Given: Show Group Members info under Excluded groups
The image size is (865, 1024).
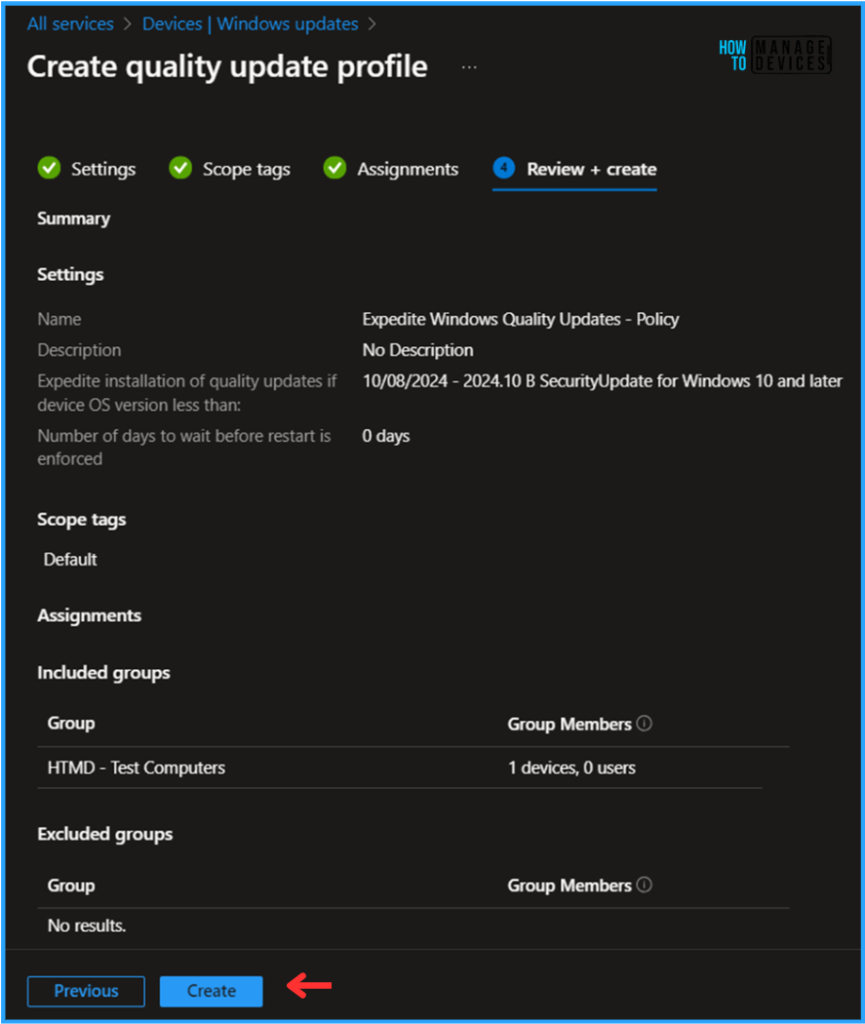Looking at the screenshot, I should click(644, 885).
